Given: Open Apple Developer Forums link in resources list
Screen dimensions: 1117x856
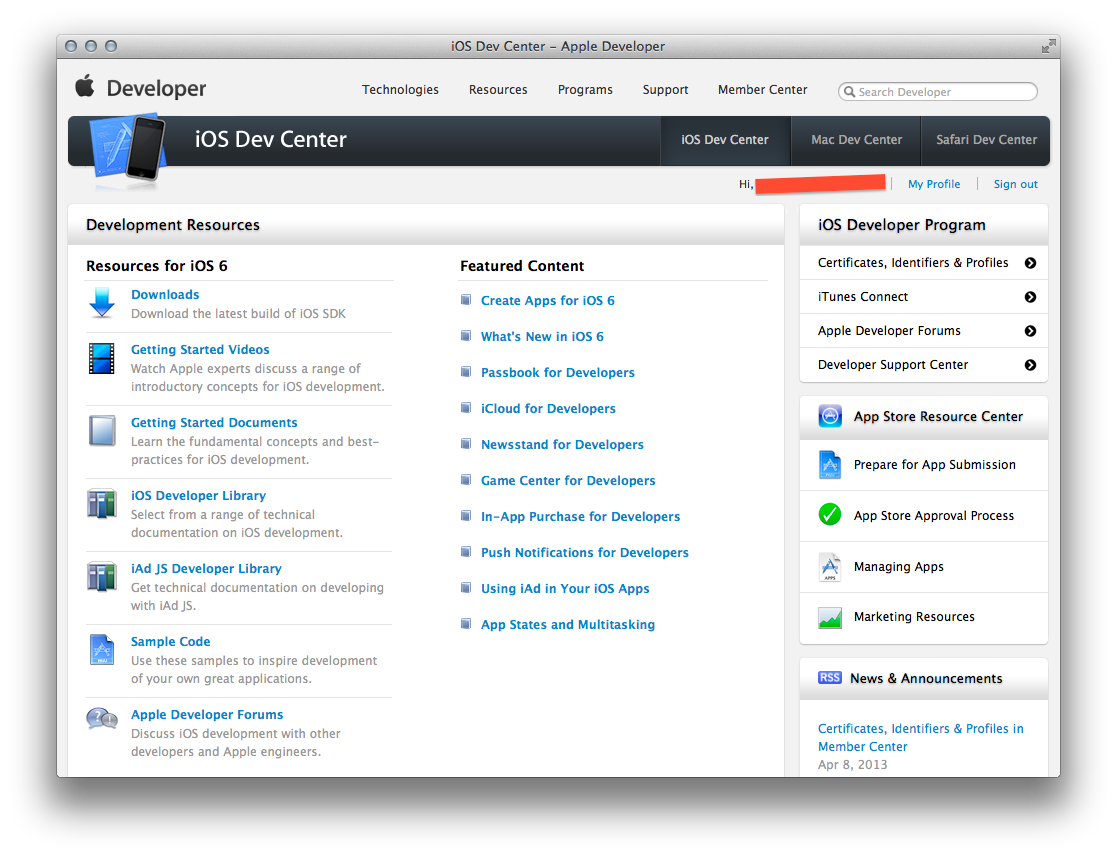Looking at the screenshot, I should 207,715.
